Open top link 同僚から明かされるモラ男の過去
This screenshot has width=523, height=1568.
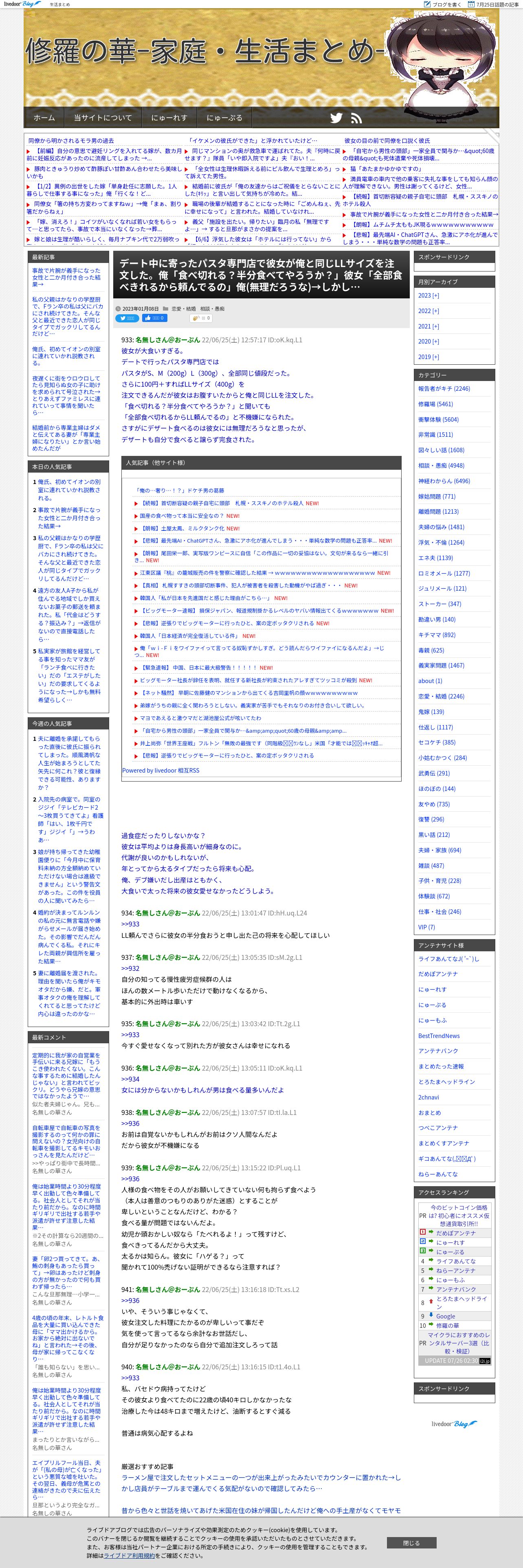(70, 140)
